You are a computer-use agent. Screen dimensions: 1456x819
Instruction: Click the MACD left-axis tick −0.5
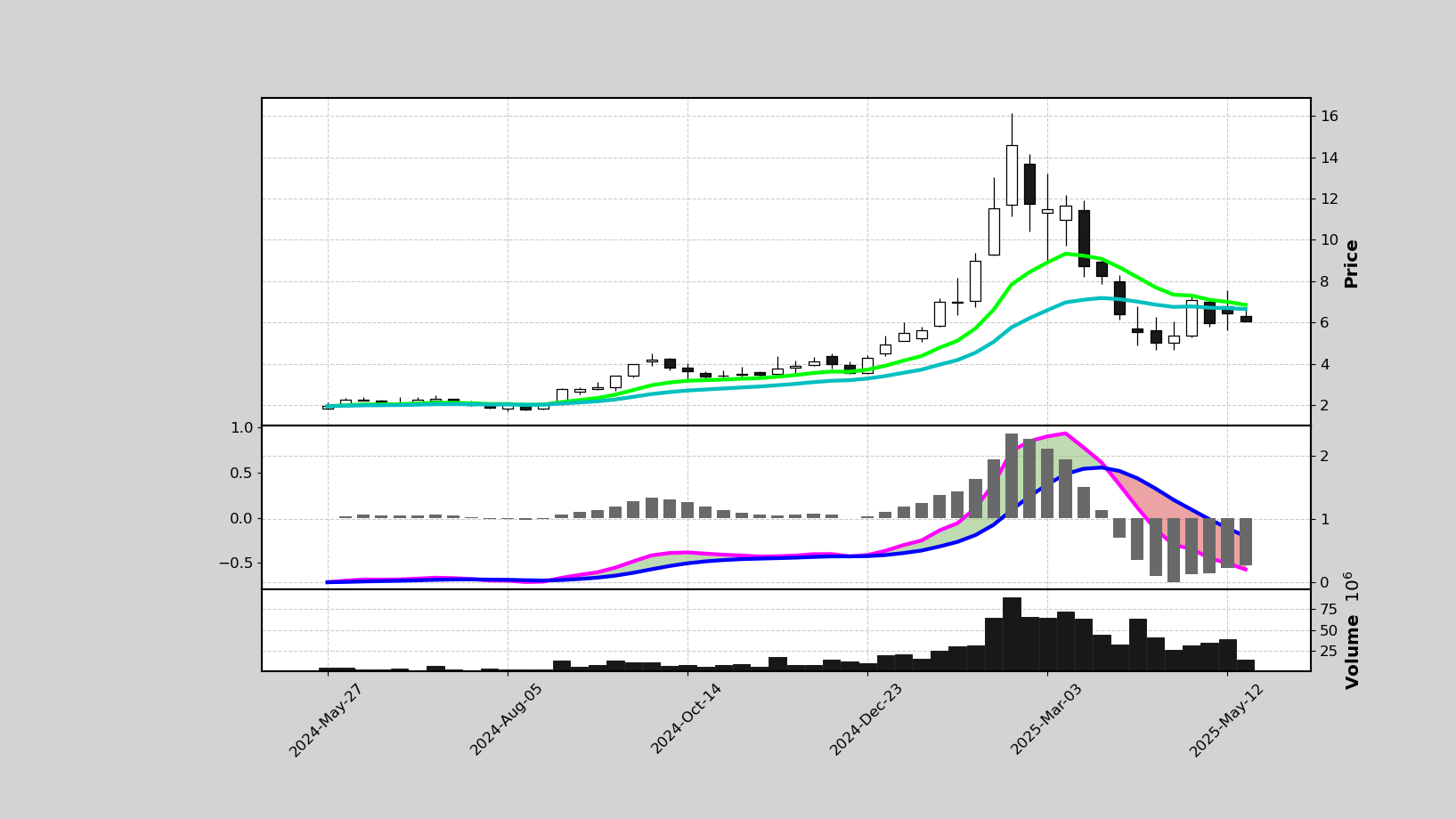[236, 564]
